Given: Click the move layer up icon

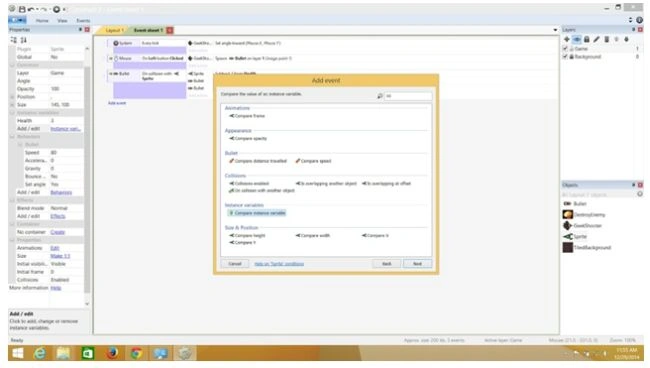Looking at the screenshot, I should click(616, 39).
